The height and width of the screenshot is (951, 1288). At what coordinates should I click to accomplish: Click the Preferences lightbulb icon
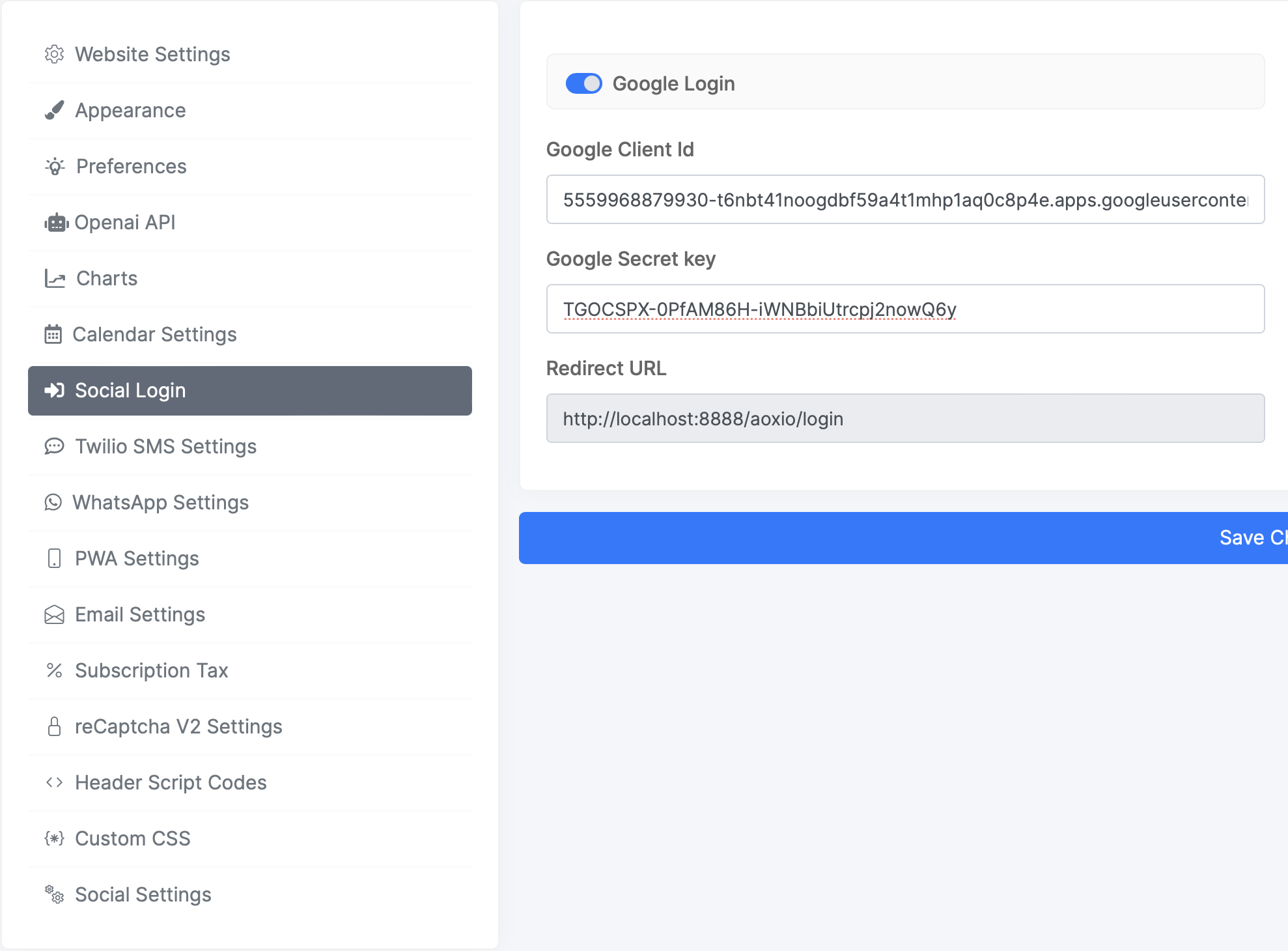click(x=55, y=167)
